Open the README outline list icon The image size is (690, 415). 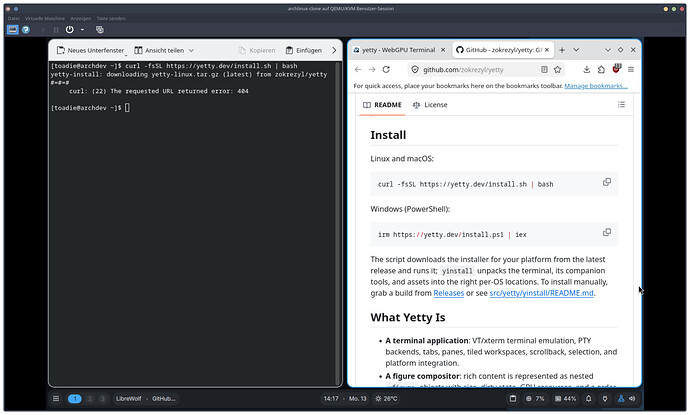coord(621,104)
